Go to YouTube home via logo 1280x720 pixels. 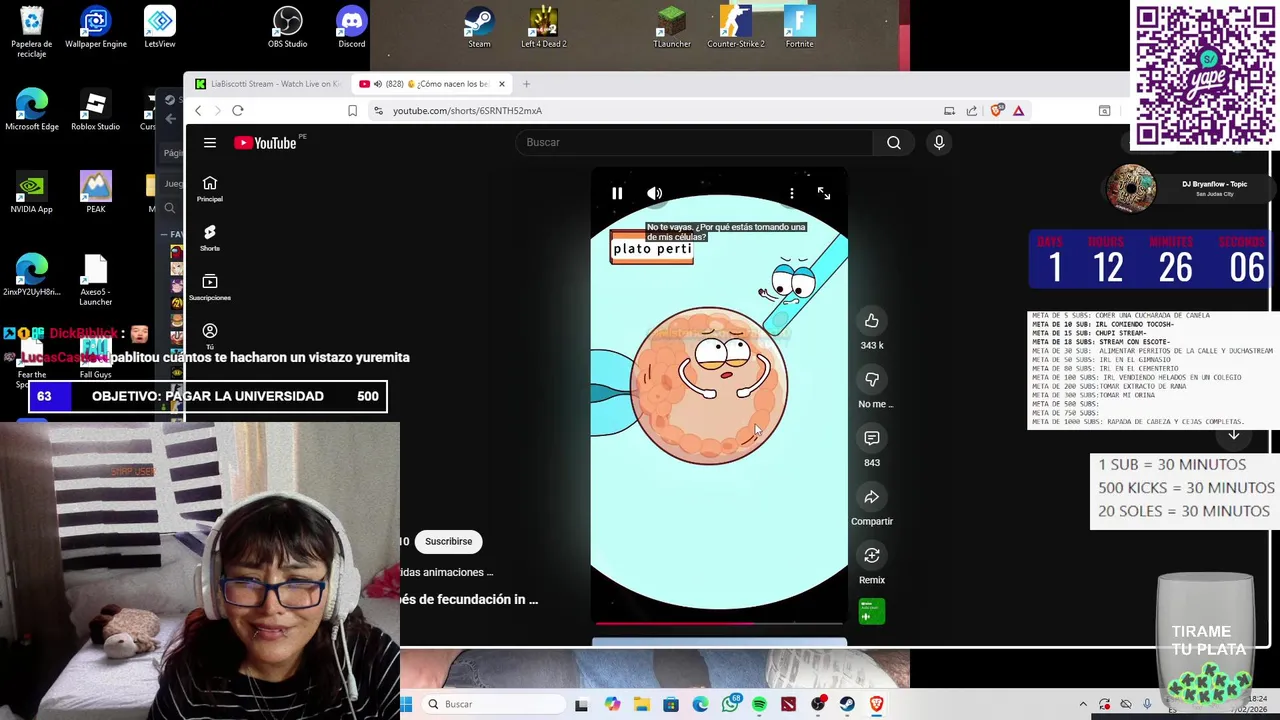coord(266,143)
